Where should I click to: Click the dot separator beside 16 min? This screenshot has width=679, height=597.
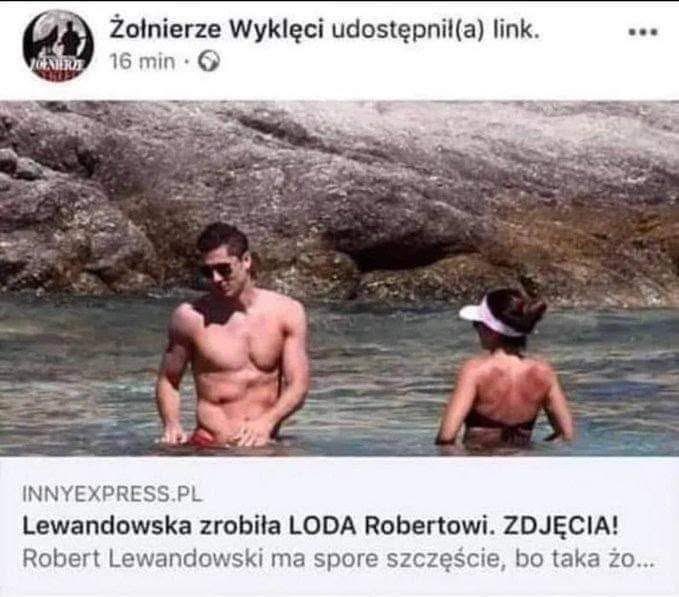186,62
